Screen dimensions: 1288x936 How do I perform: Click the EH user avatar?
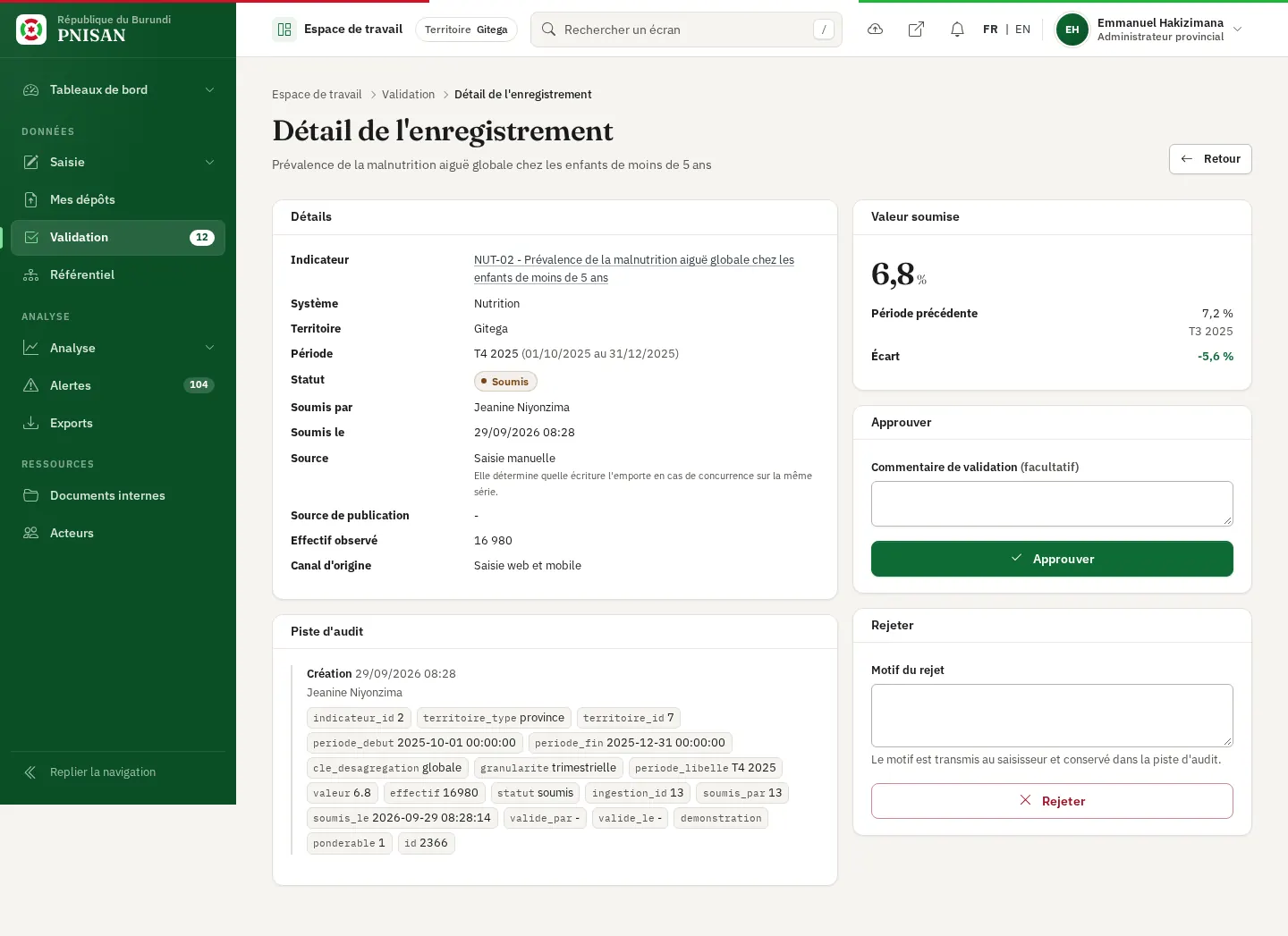pos(1072,30)
